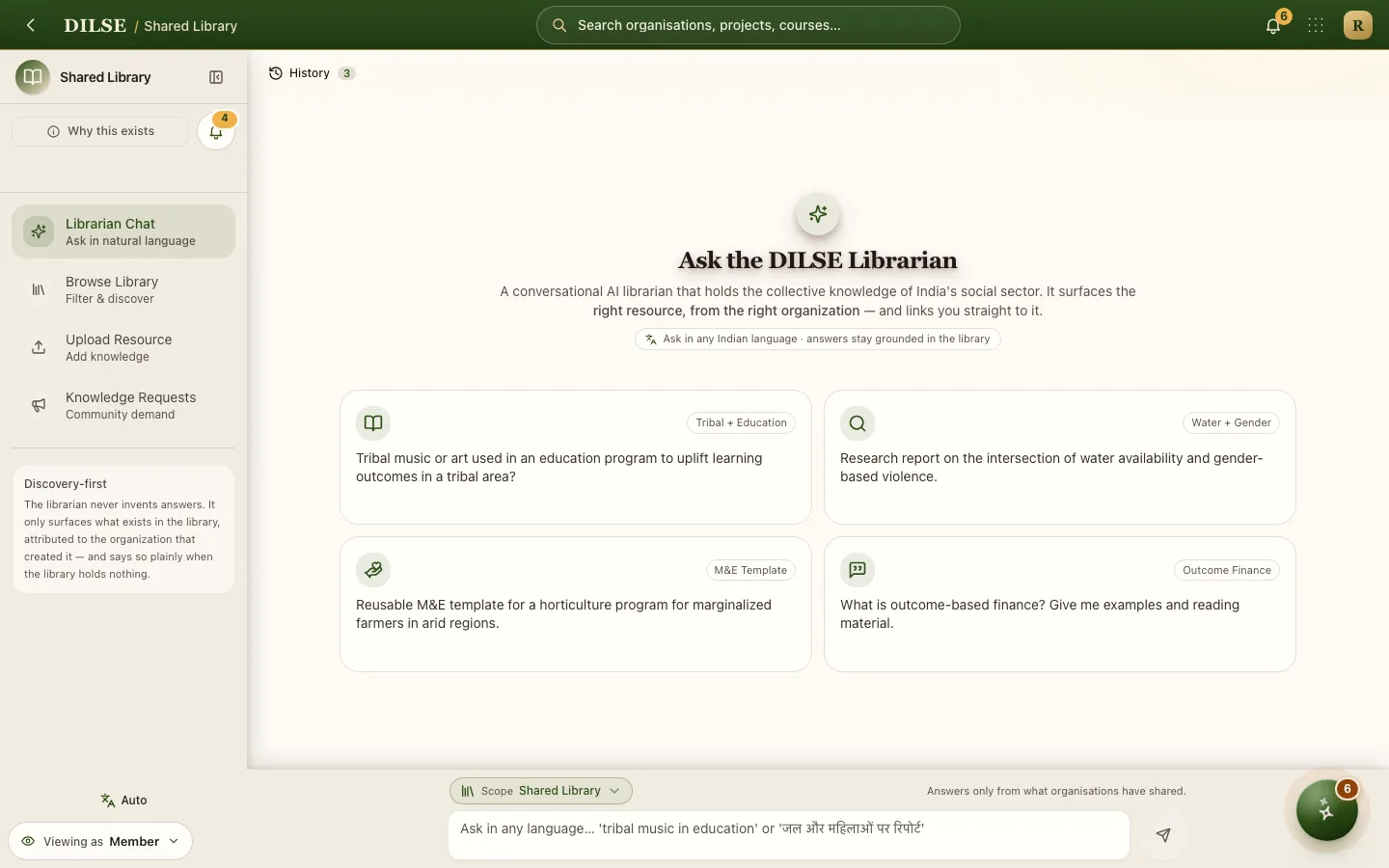This screenshot has height=868, width=1389.
Task: Click the megaphone icon for Knowledge Requests
Action: click(39, 405)
